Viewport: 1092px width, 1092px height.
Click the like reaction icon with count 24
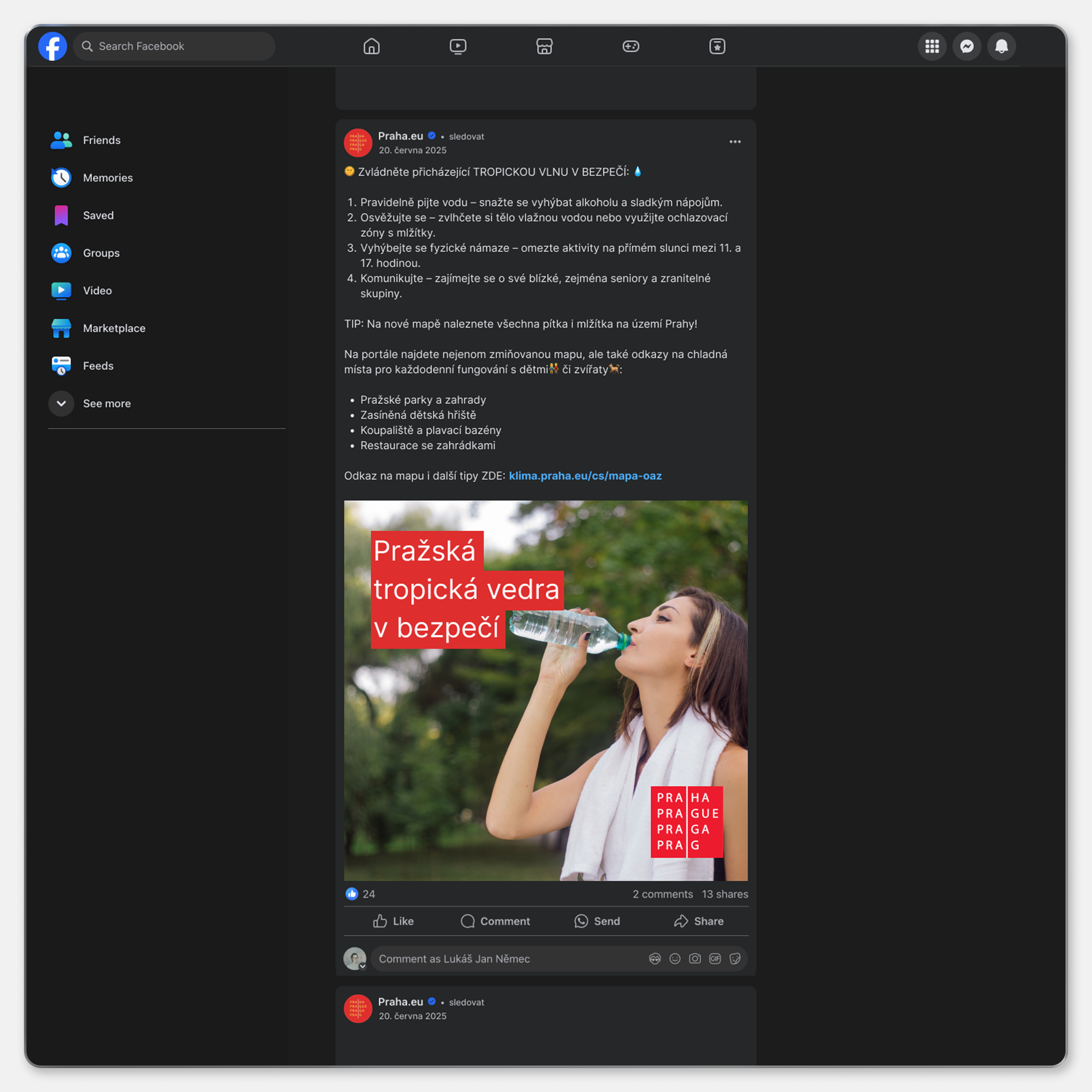[x=352, y=894]
